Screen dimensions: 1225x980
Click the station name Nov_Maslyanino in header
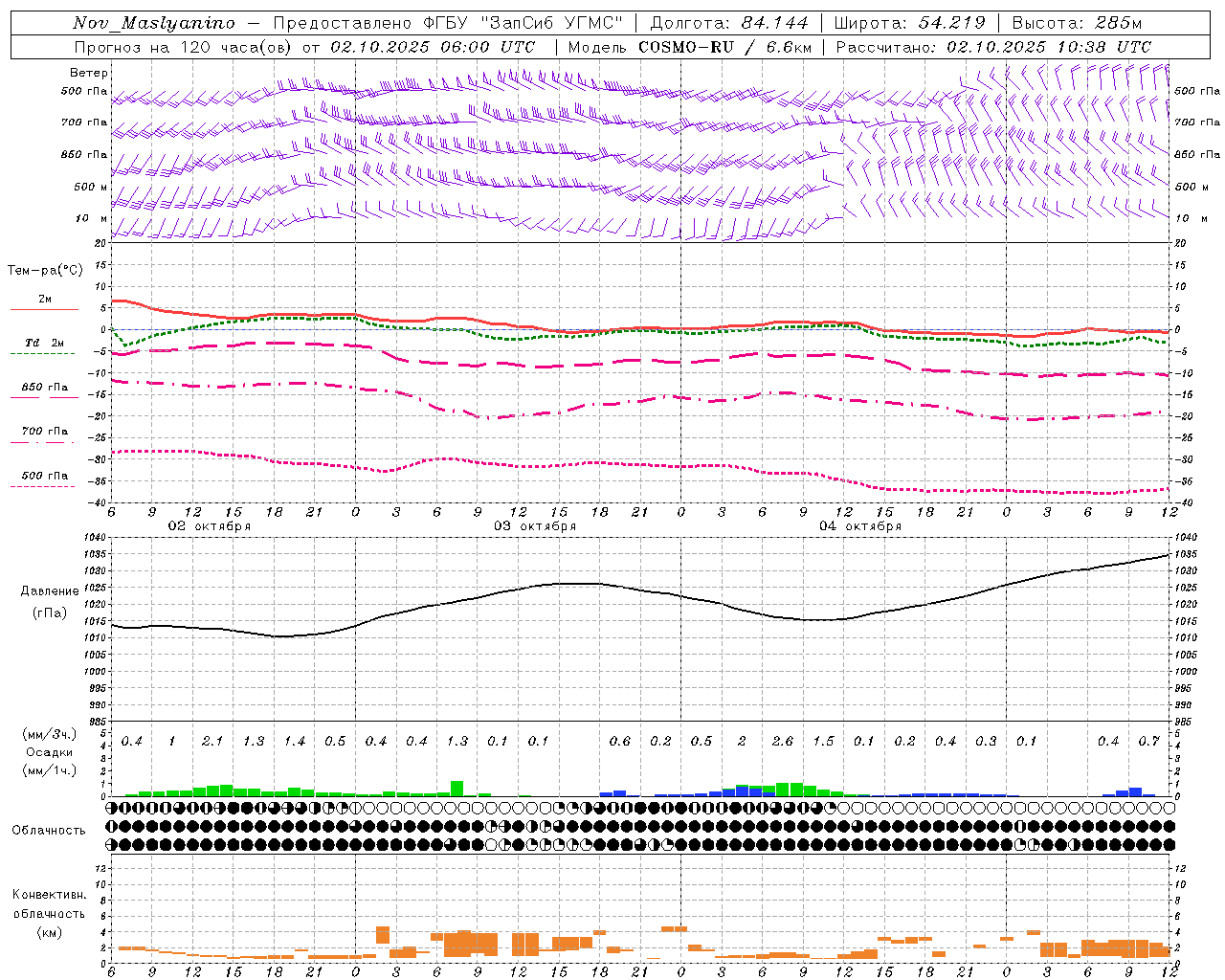click(x=154, y=24)
